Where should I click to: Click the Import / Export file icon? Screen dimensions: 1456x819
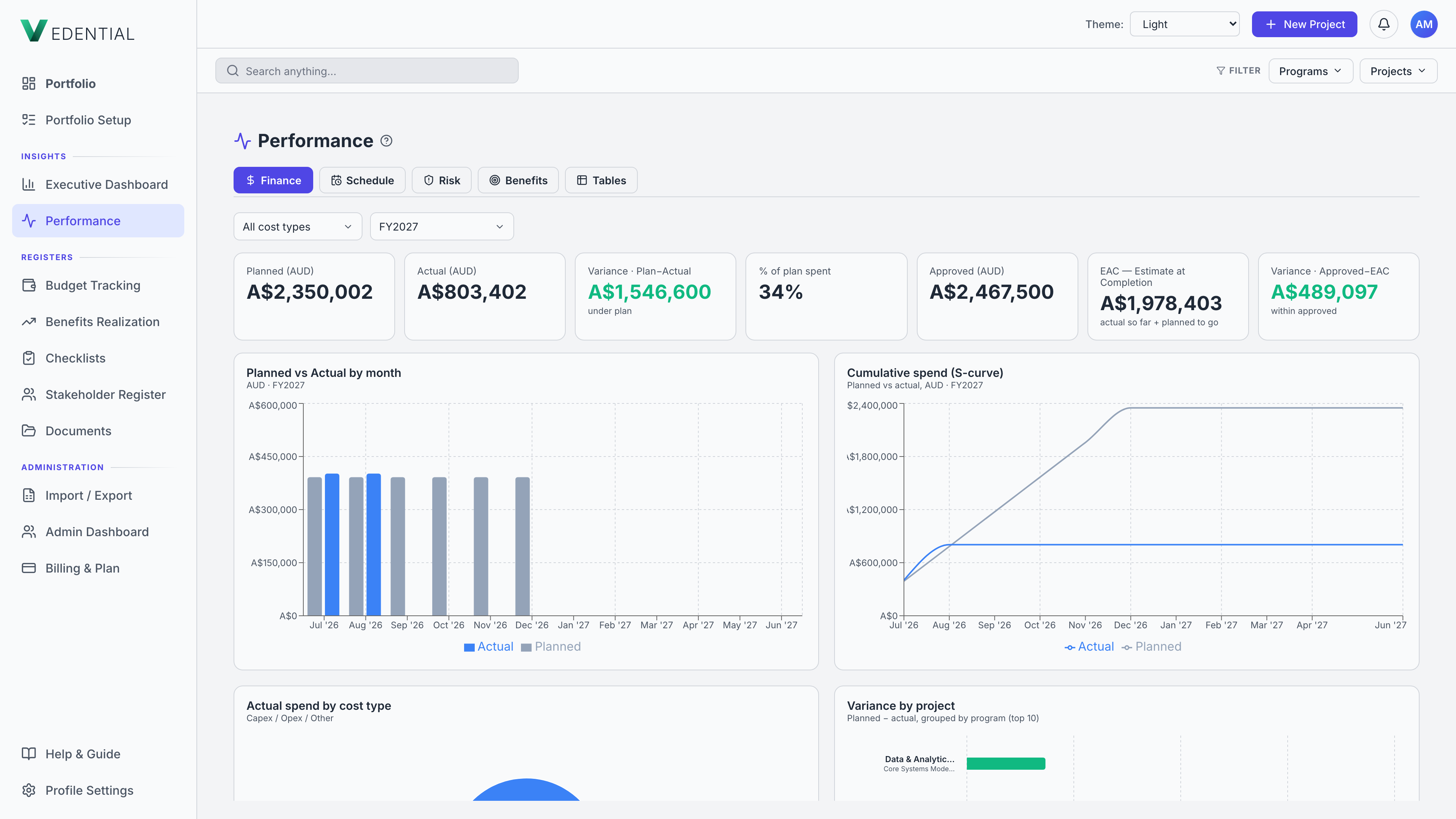[x=29, y=495]
